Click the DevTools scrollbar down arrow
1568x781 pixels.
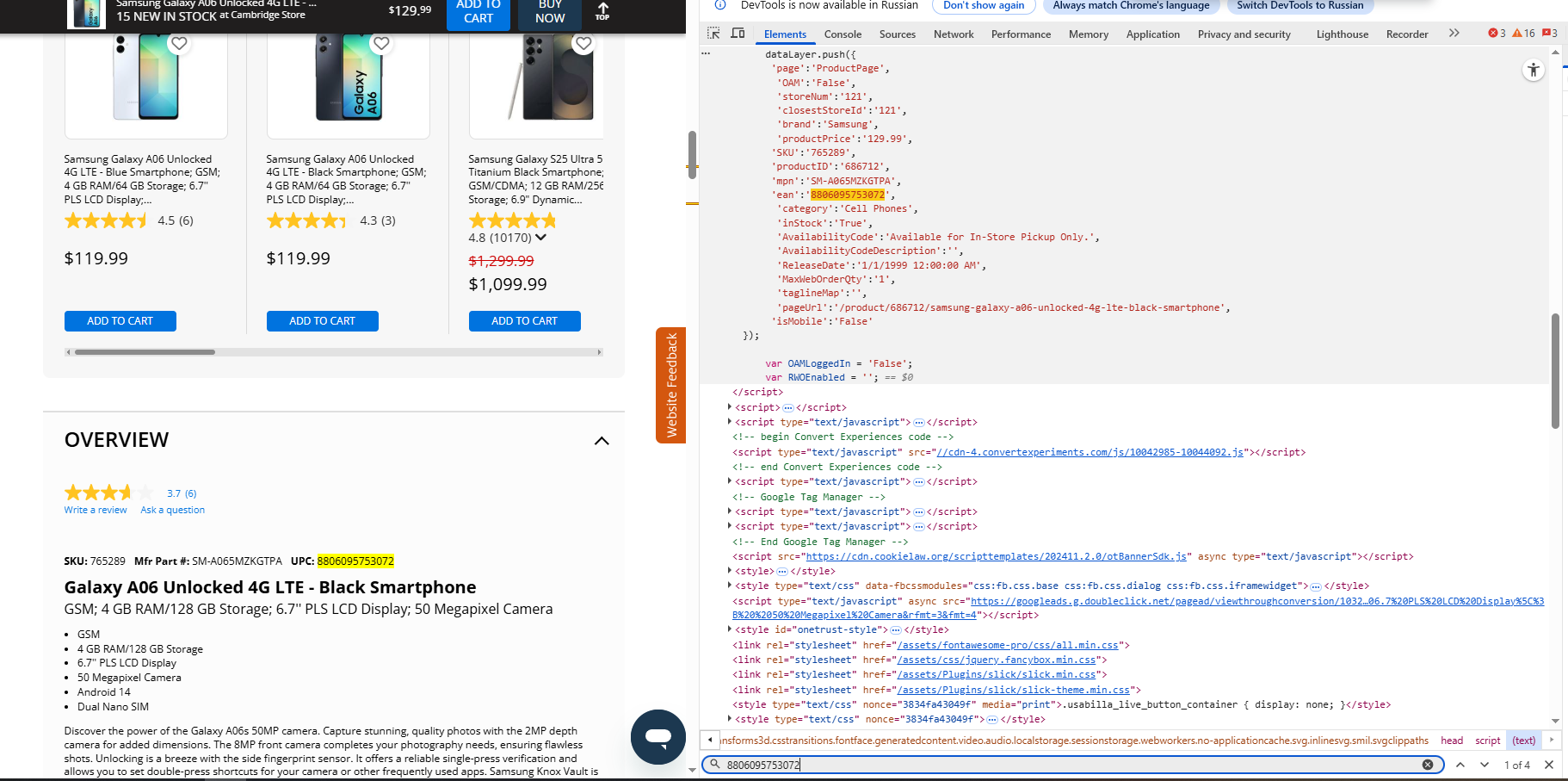click(x=1555, y=721)
